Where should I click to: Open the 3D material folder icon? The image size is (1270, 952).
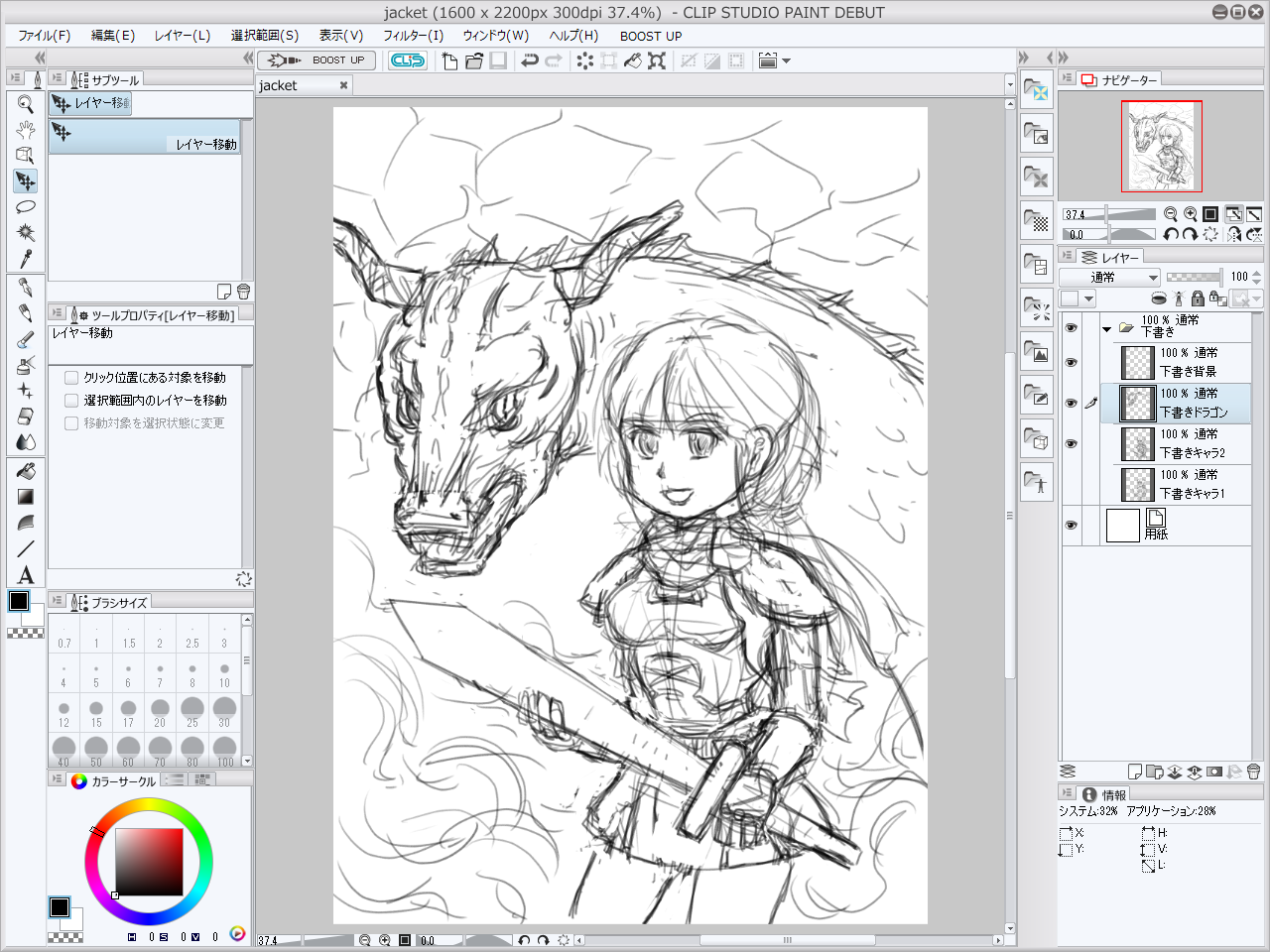tap(1037, 437)
